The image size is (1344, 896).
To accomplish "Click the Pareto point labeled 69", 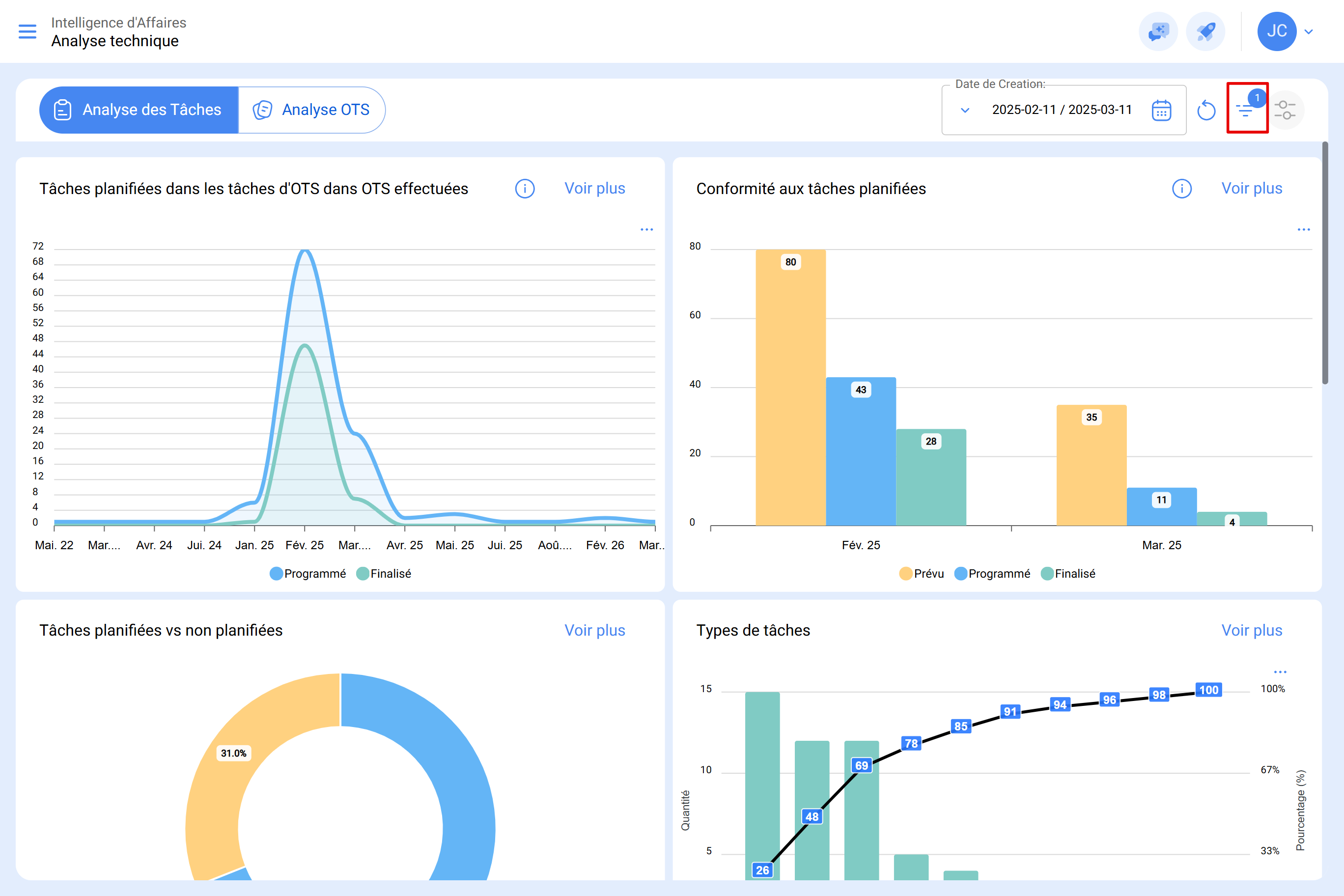I will click(862, 765).
